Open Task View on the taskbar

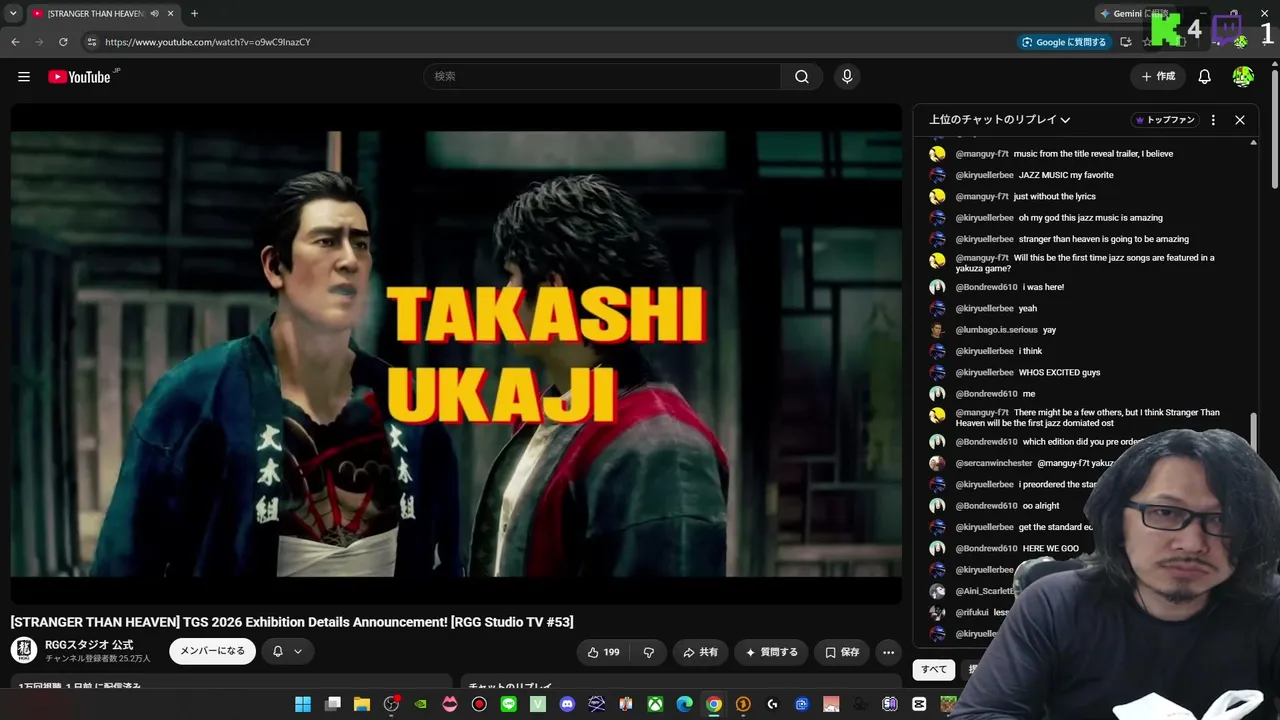click(333, 704)
